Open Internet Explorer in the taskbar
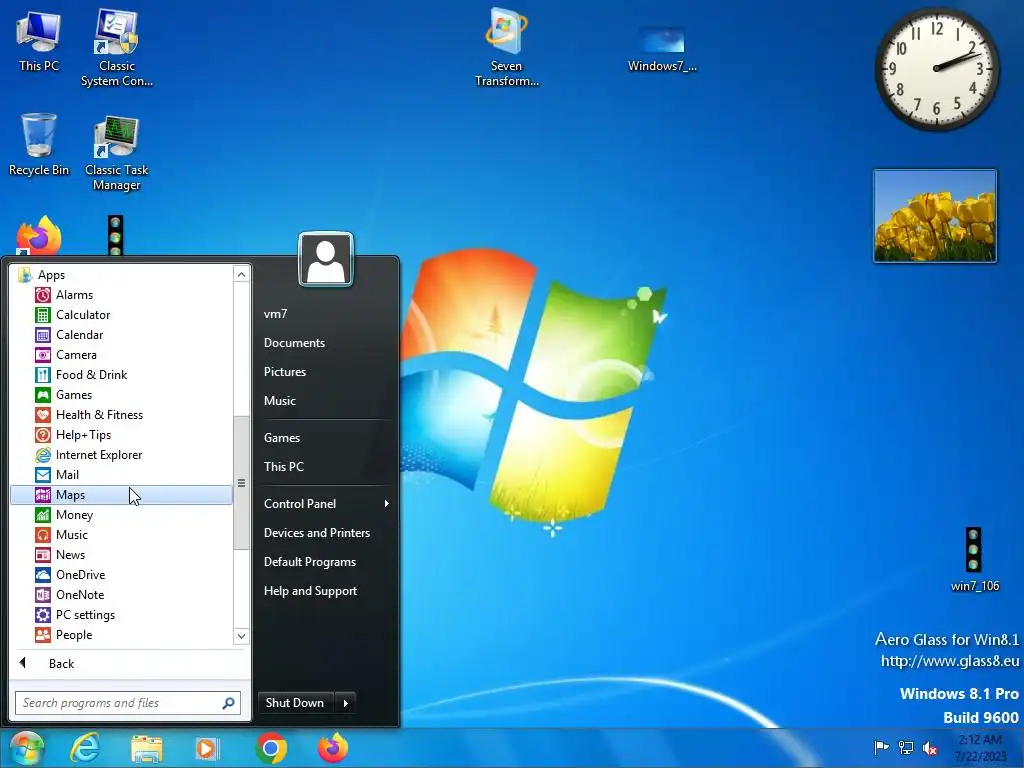 pyautogui.click(x=85, y=748)
